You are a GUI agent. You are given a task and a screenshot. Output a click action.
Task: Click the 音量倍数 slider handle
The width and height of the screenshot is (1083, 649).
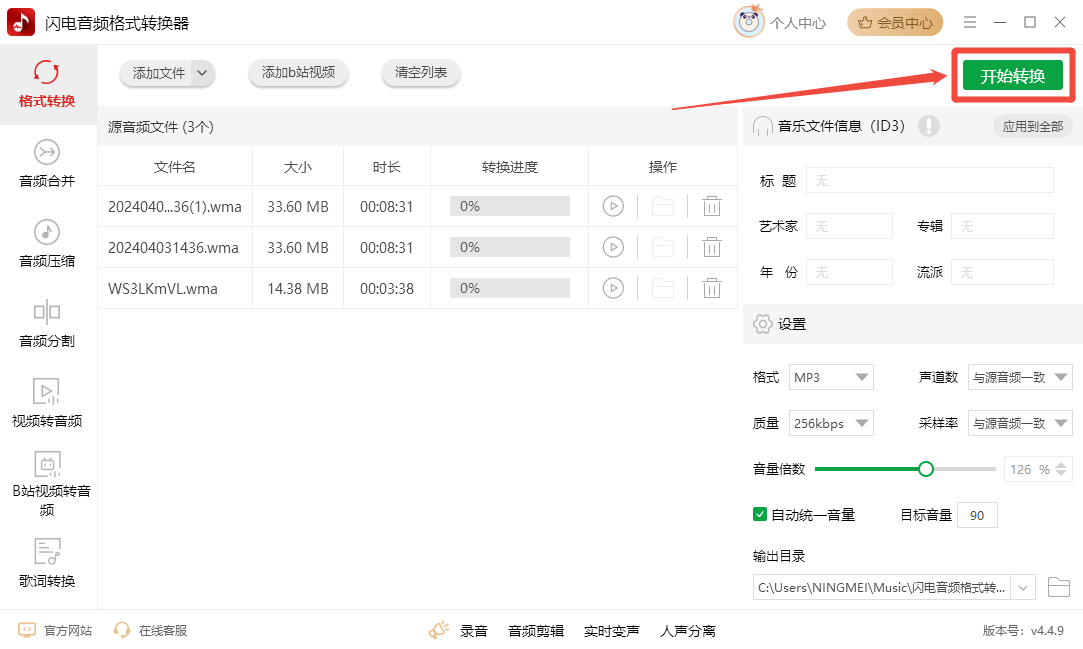point(926,469)
